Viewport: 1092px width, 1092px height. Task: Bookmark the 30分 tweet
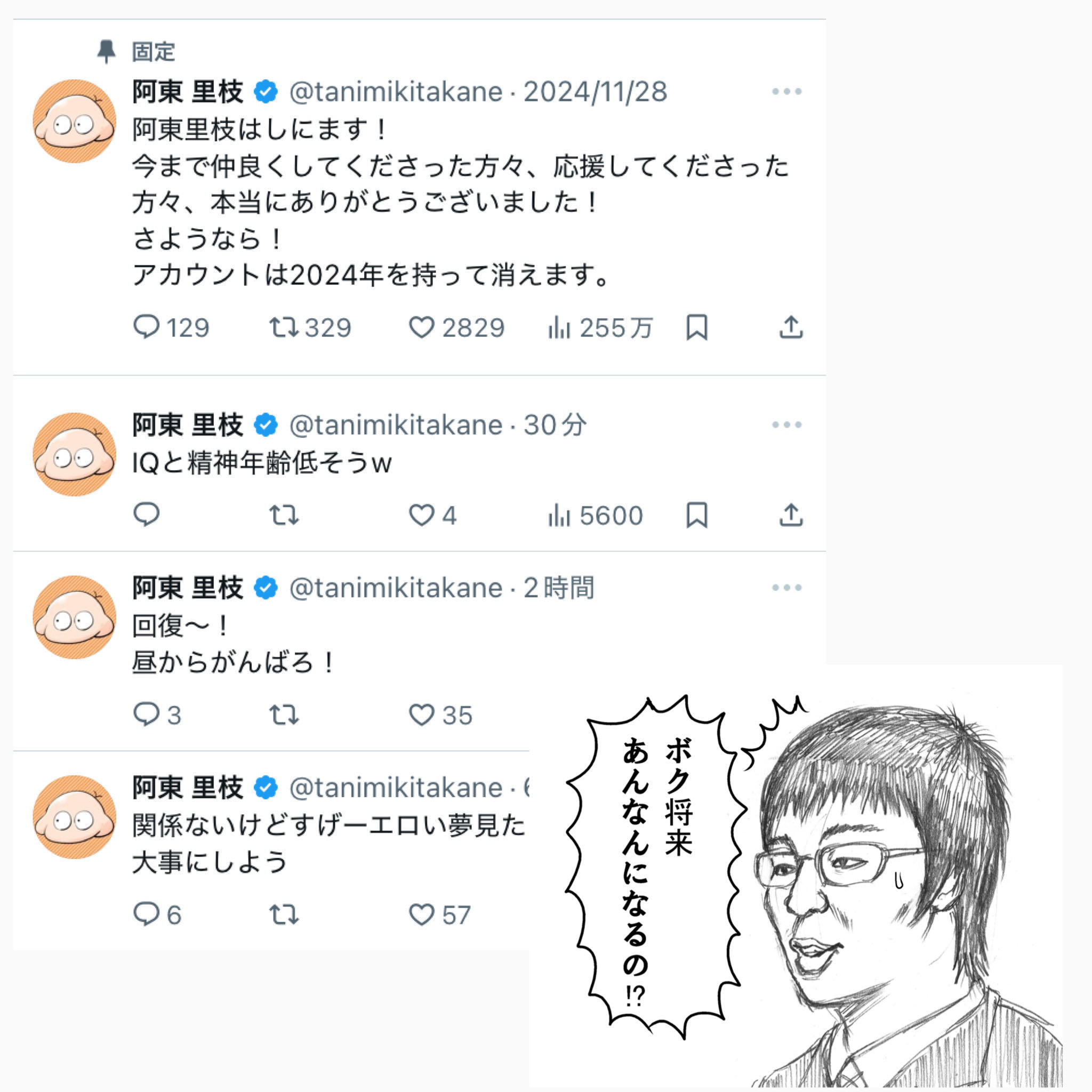pyautogui.click(x=696, y=515)
